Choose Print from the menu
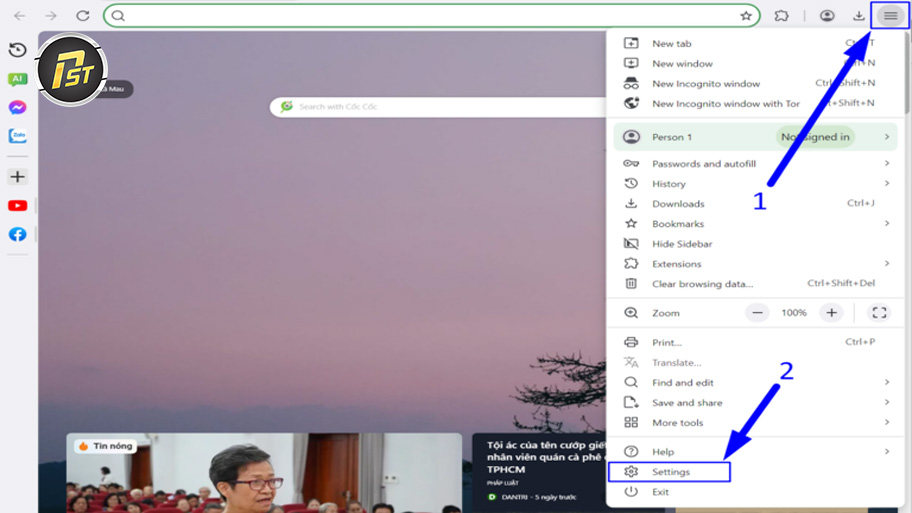912x513 pixels. [755, 343]
